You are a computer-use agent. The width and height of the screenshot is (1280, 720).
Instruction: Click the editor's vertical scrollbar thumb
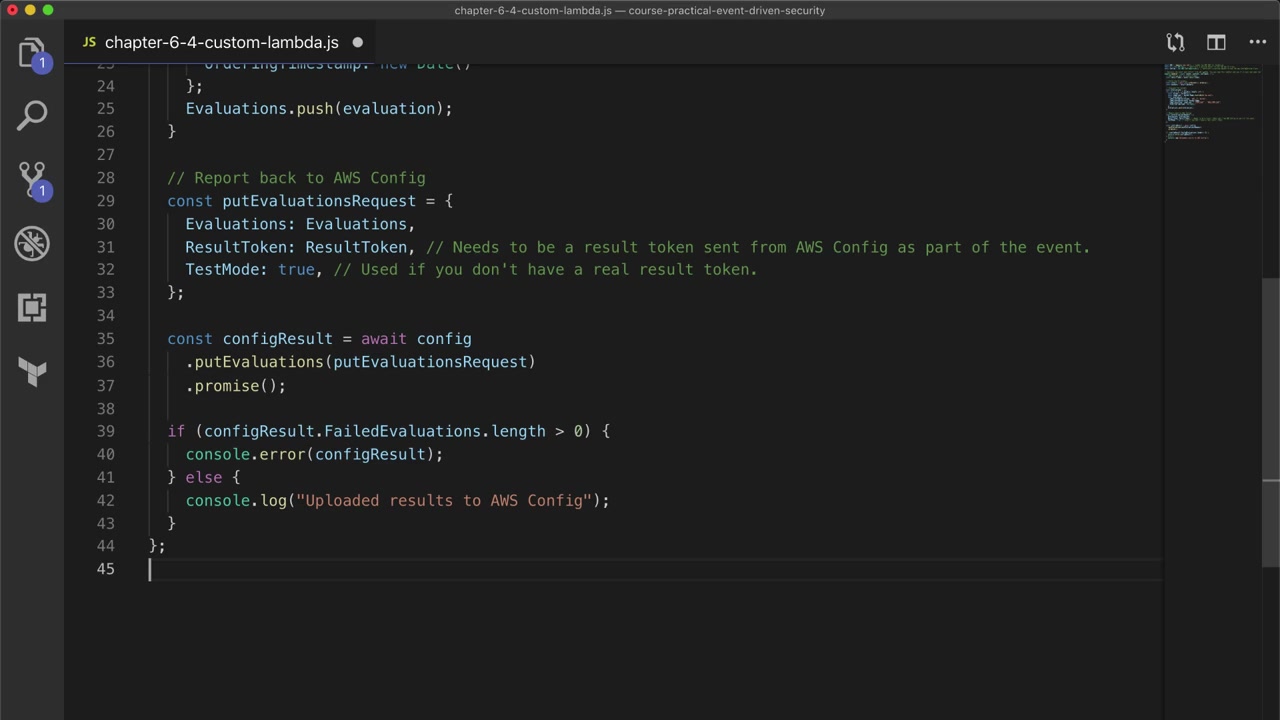1271,420
